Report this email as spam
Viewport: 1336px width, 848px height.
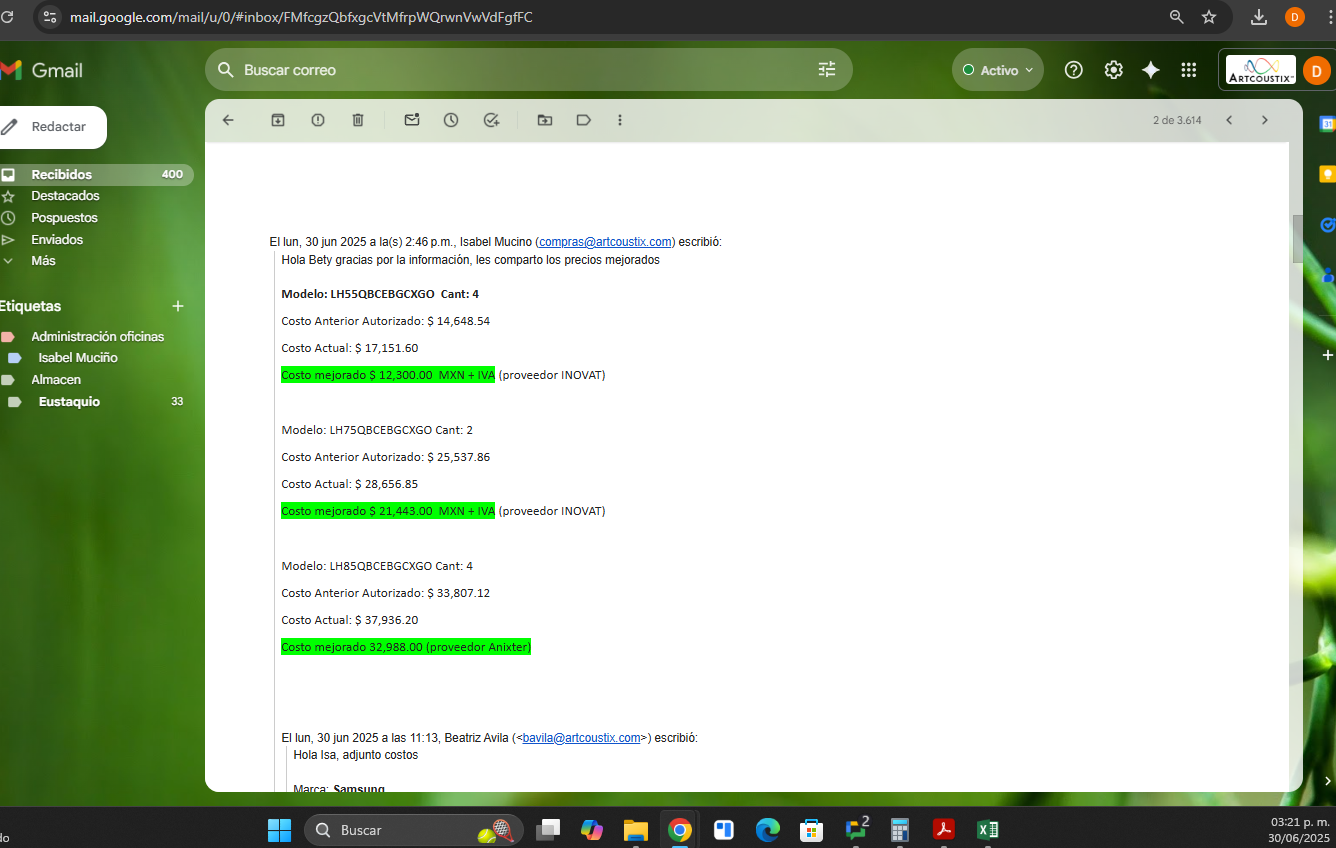(x=318, y=120)
